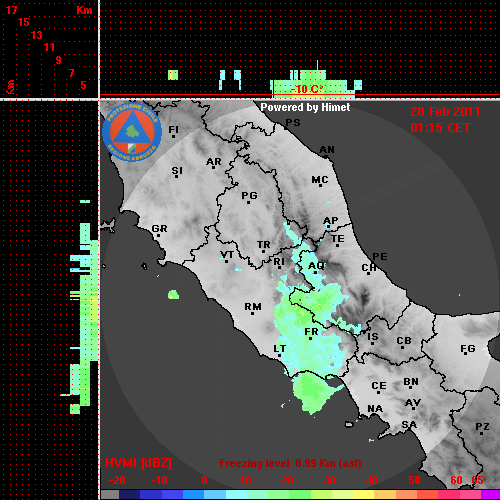Click the SA city label
The width and height of the screenshot is (500, 500).
click(x=409, y=425)
